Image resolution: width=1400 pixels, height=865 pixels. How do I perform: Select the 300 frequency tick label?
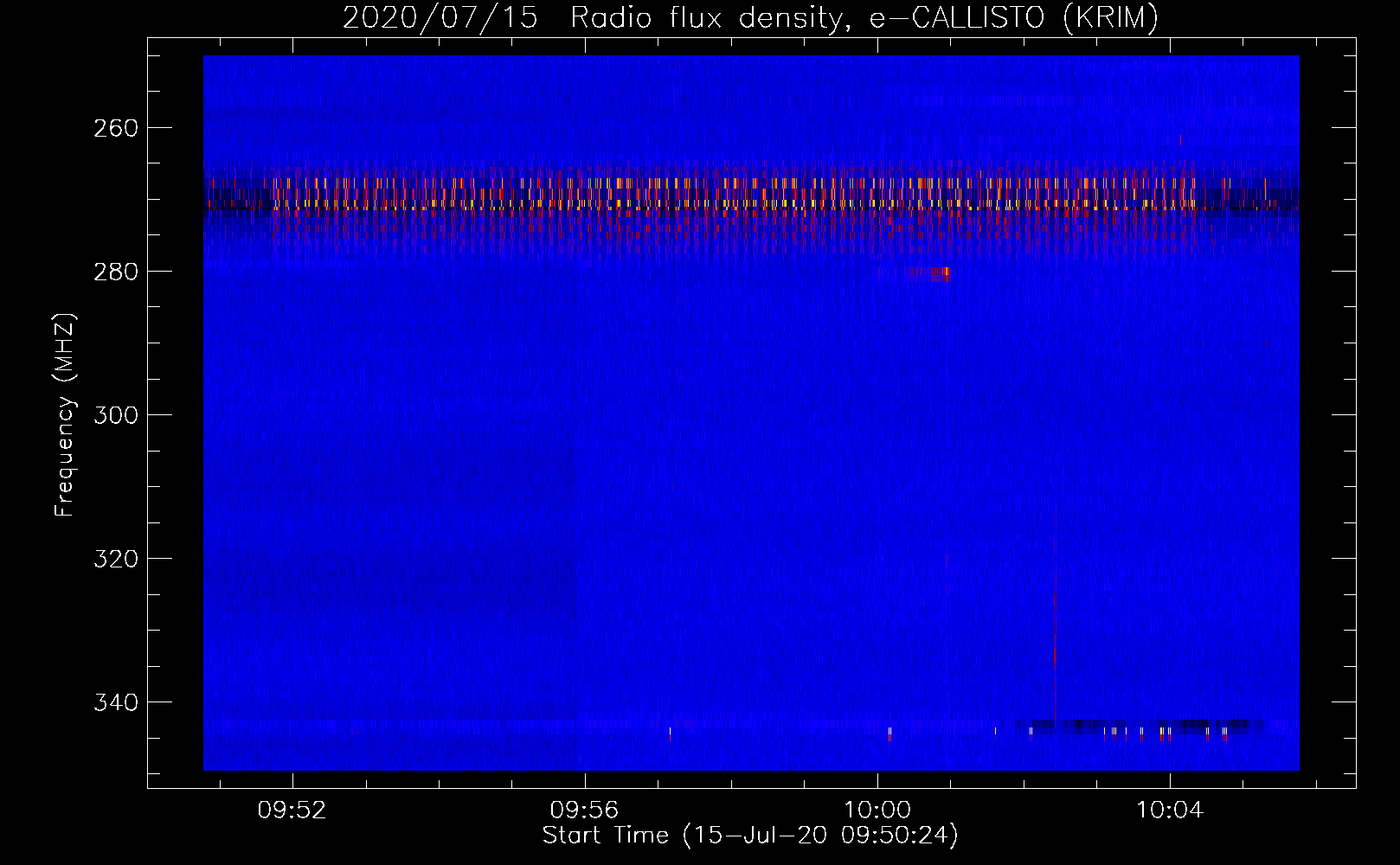pos(116,415)
